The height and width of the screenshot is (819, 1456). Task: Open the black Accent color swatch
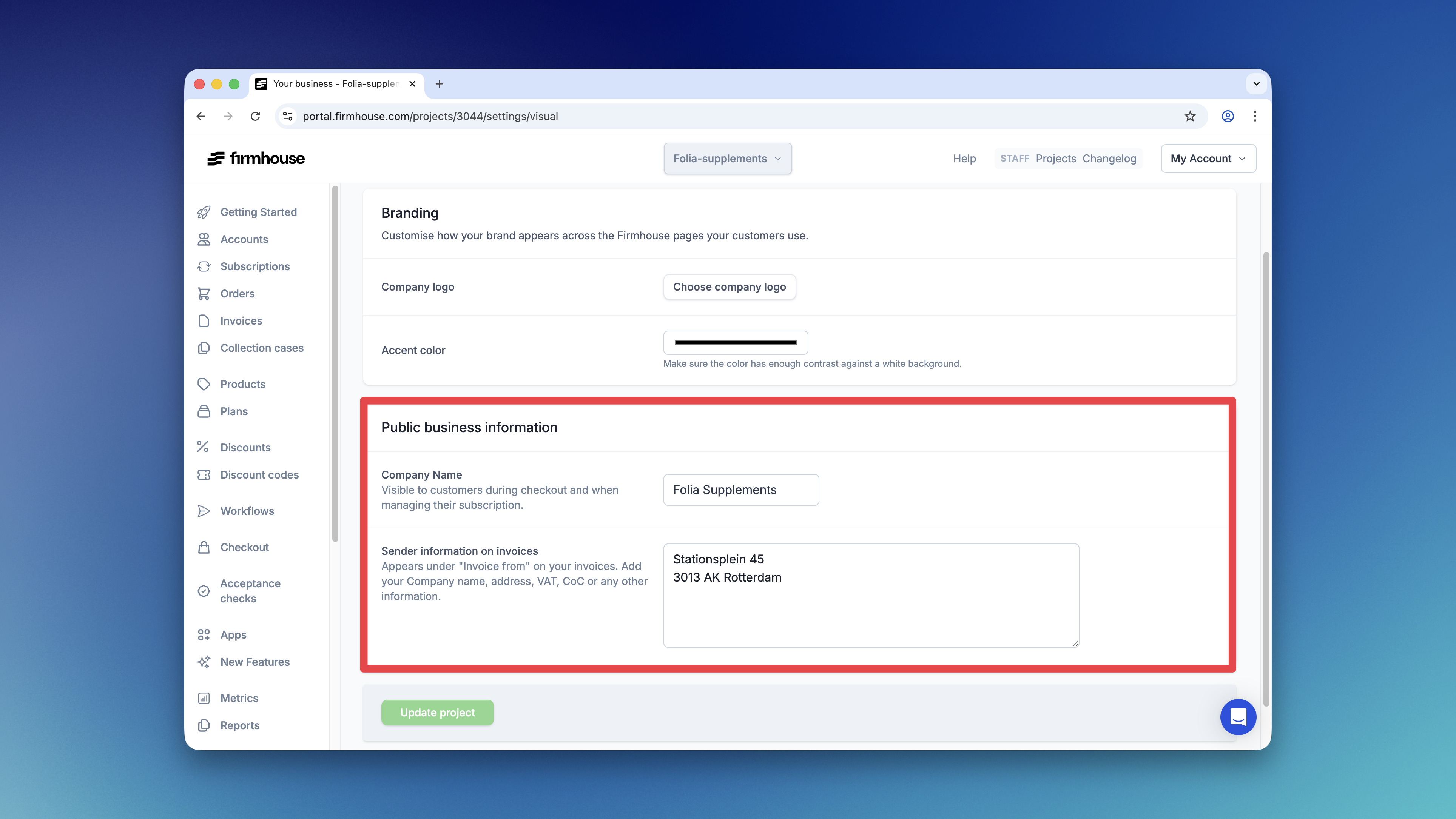tap(735, 343)
